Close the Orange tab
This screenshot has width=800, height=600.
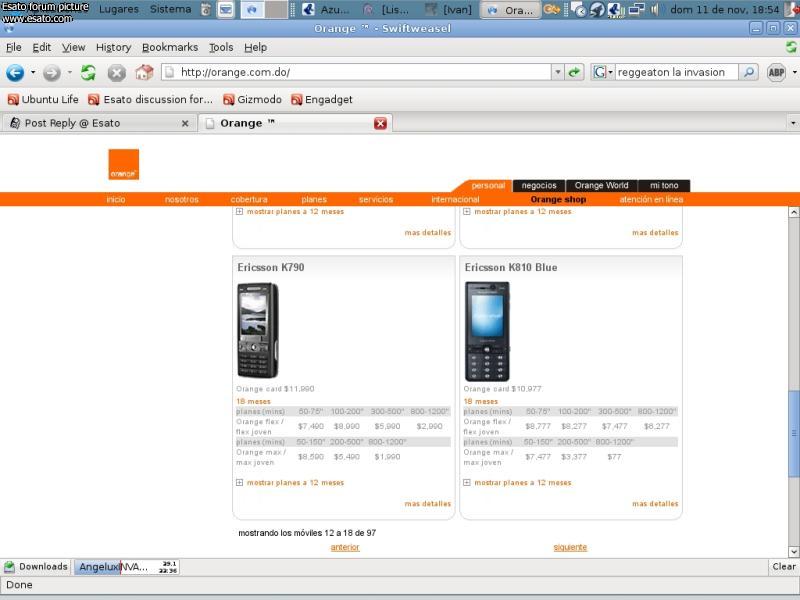380,123
